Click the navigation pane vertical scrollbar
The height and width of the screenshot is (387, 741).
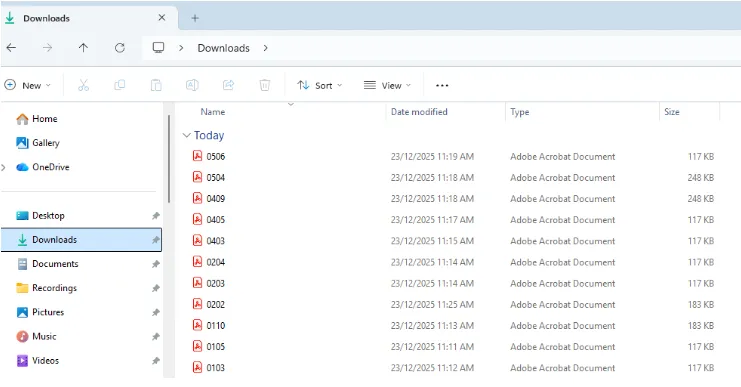click(x=169, y=158)
